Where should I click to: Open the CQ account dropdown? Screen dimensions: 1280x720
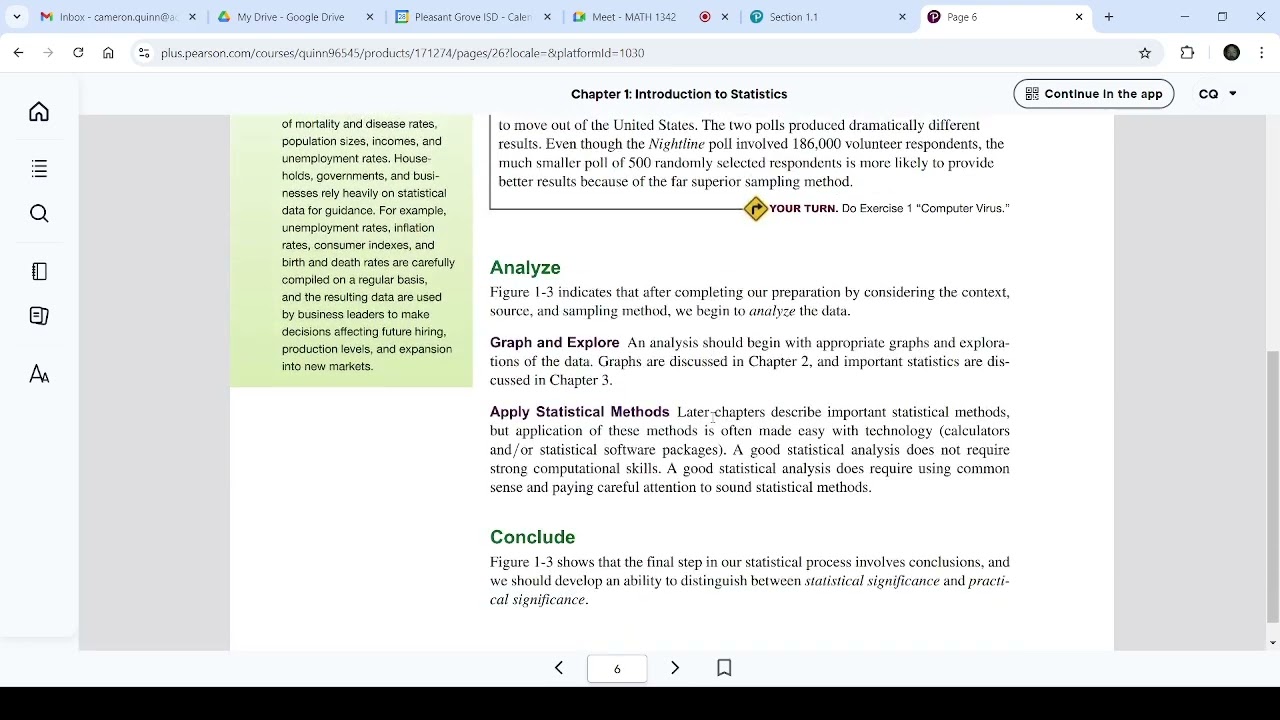(1218, 94)
